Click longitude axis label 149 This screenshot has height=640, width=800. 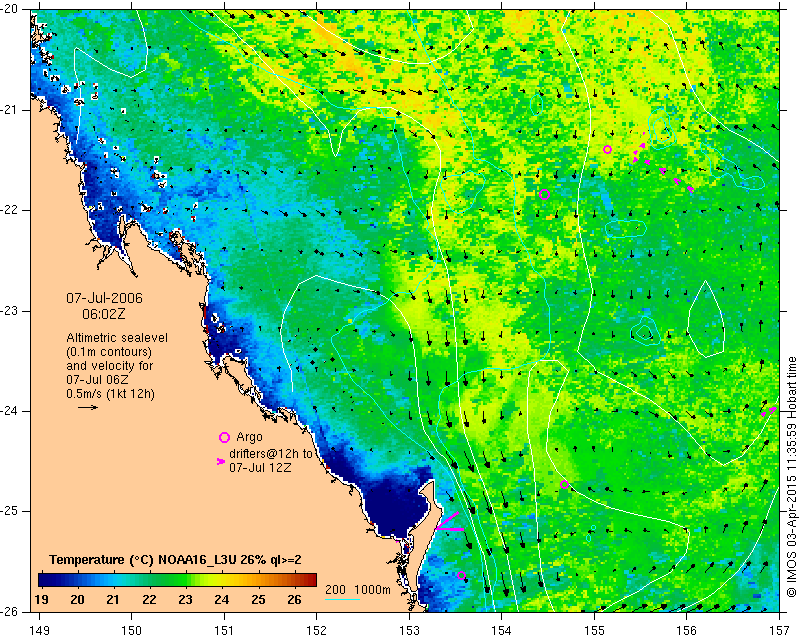40,631
